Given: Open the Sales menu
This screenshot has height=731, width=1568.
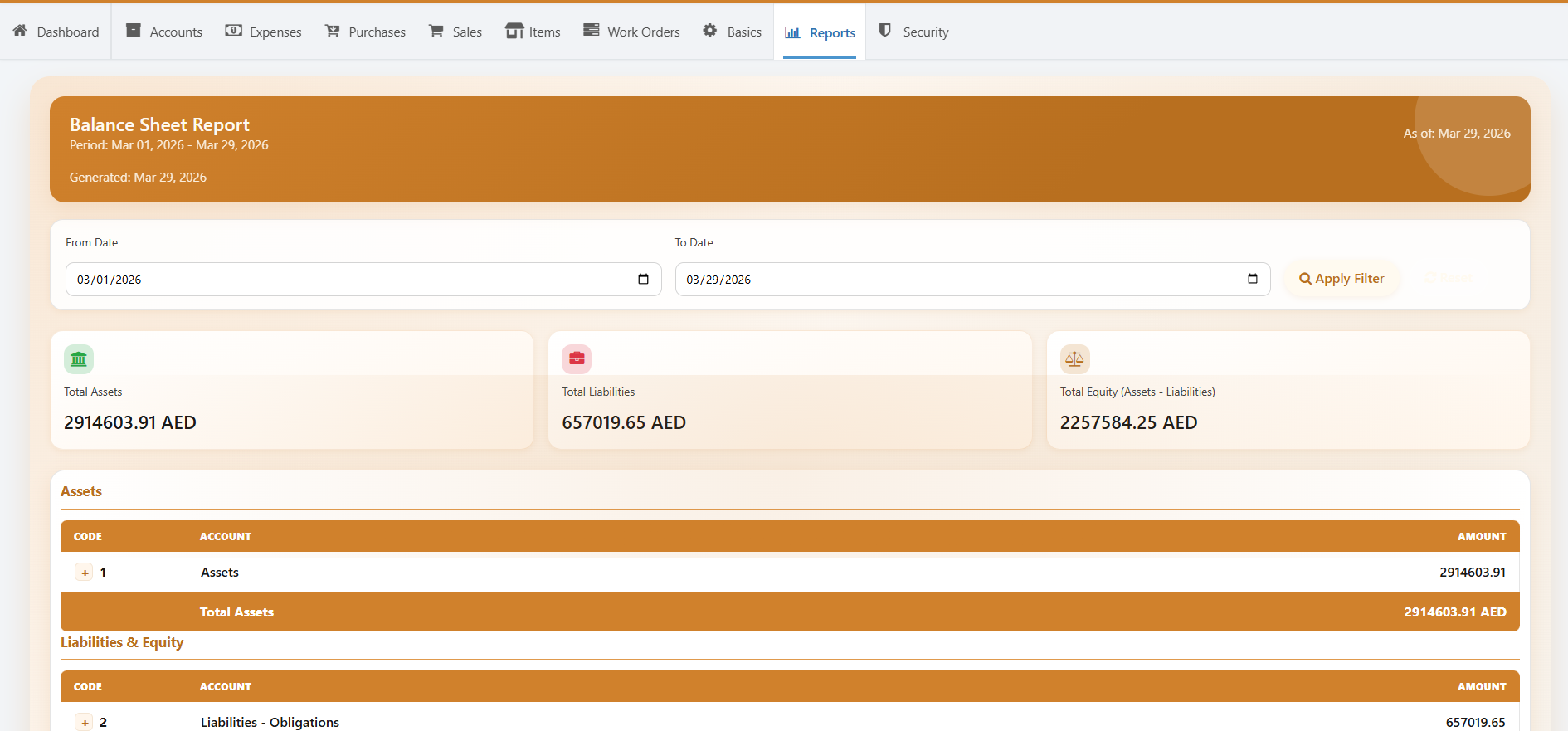Looking at the screenshot, I should pos(455,32).
